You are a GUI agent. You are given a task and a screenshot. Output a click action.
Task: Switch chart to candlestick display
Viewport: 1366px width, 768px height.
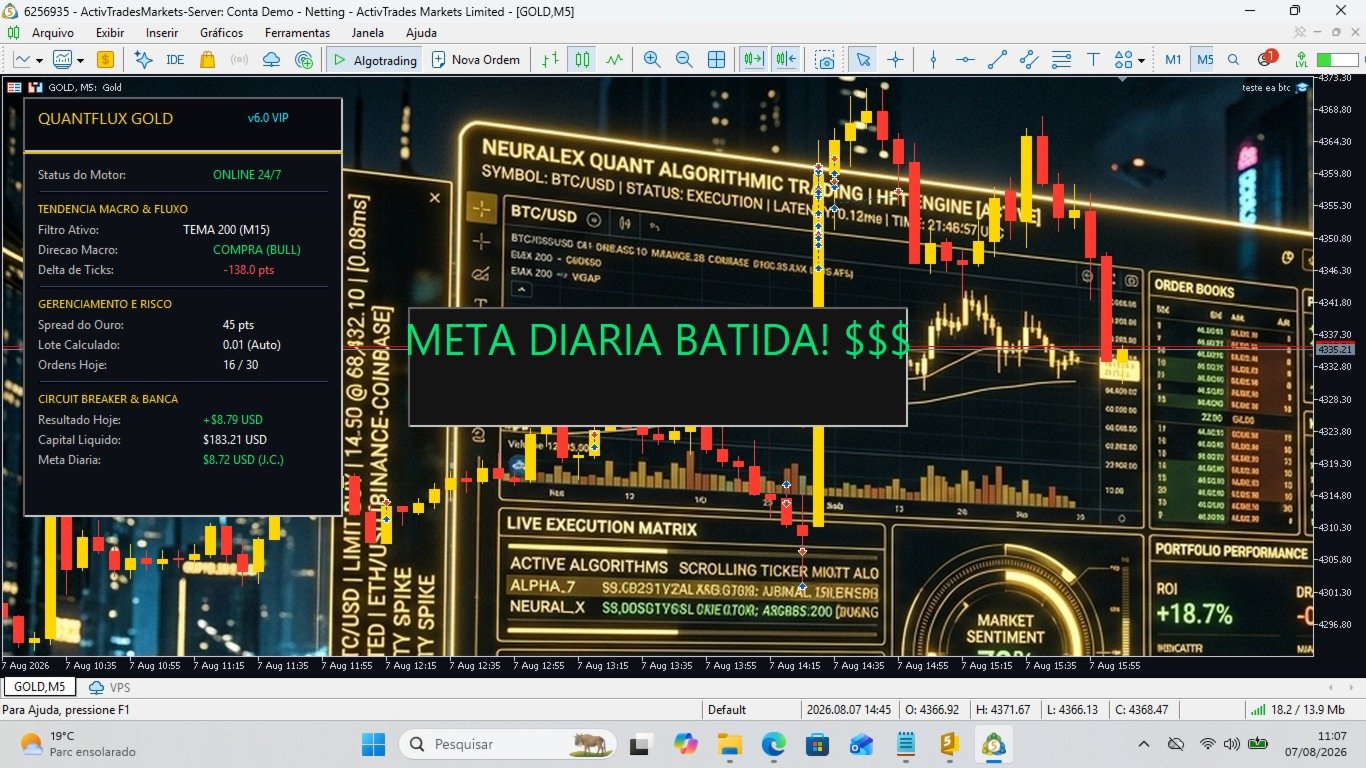click(x=582, y=60)
